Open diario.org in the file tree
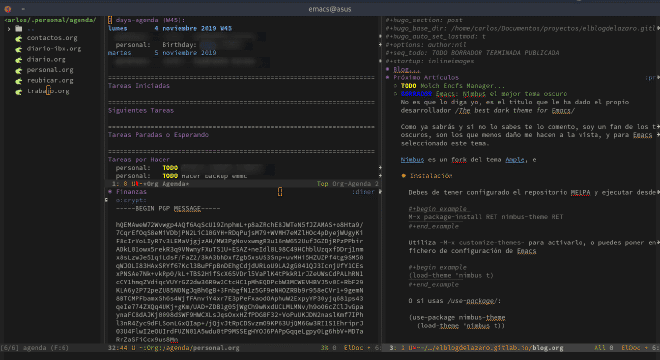Viewport: 660px width, 360px height. coord(46,59)
